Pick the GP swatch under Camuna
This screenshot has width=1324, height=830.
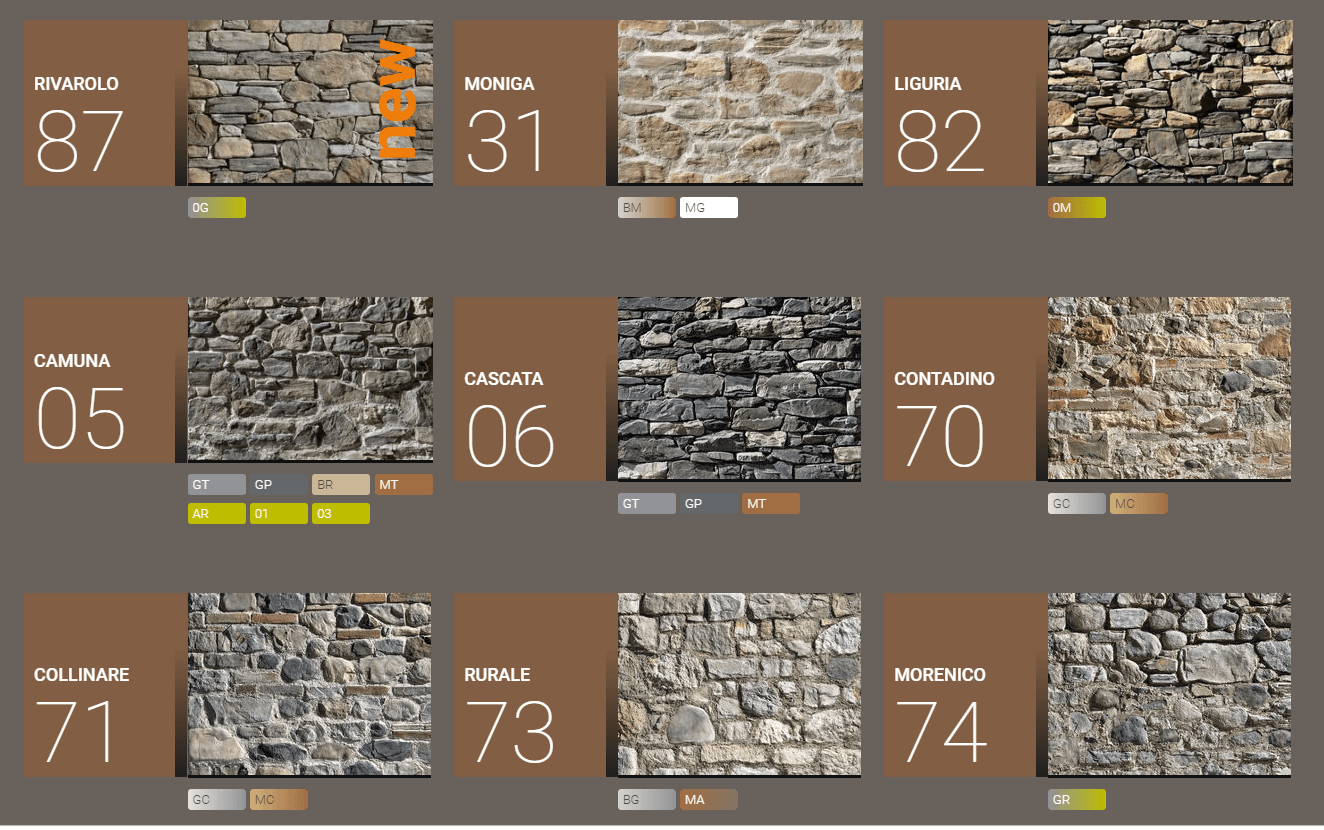coord(279,485)
